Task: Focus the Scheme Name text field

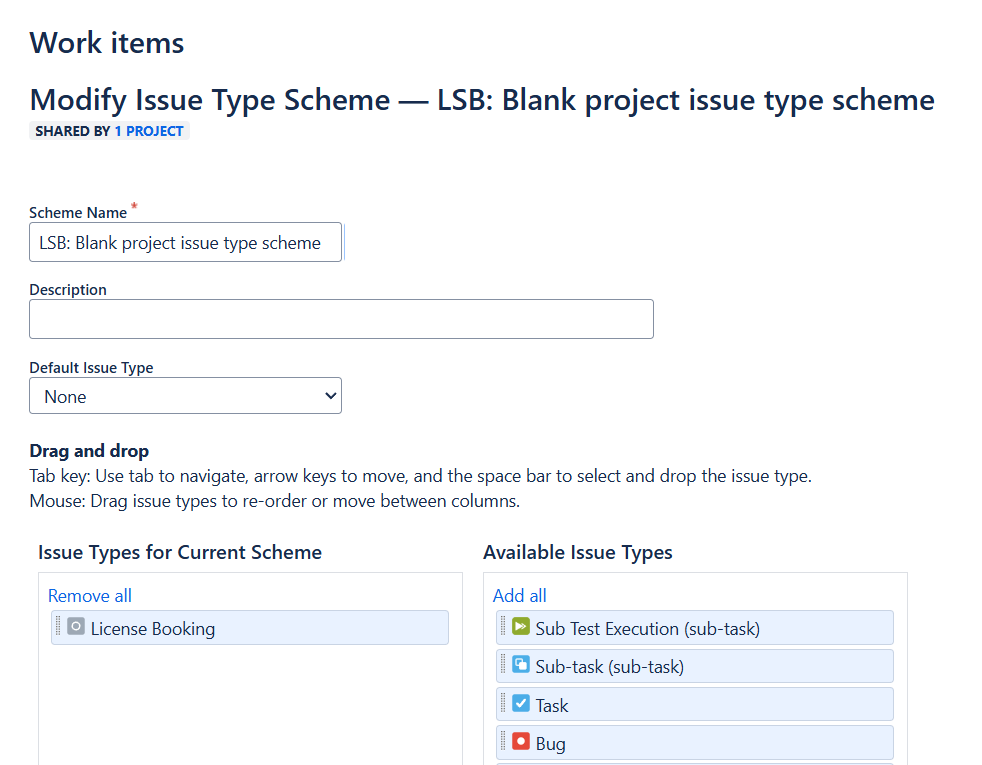Action: (185, 242)
